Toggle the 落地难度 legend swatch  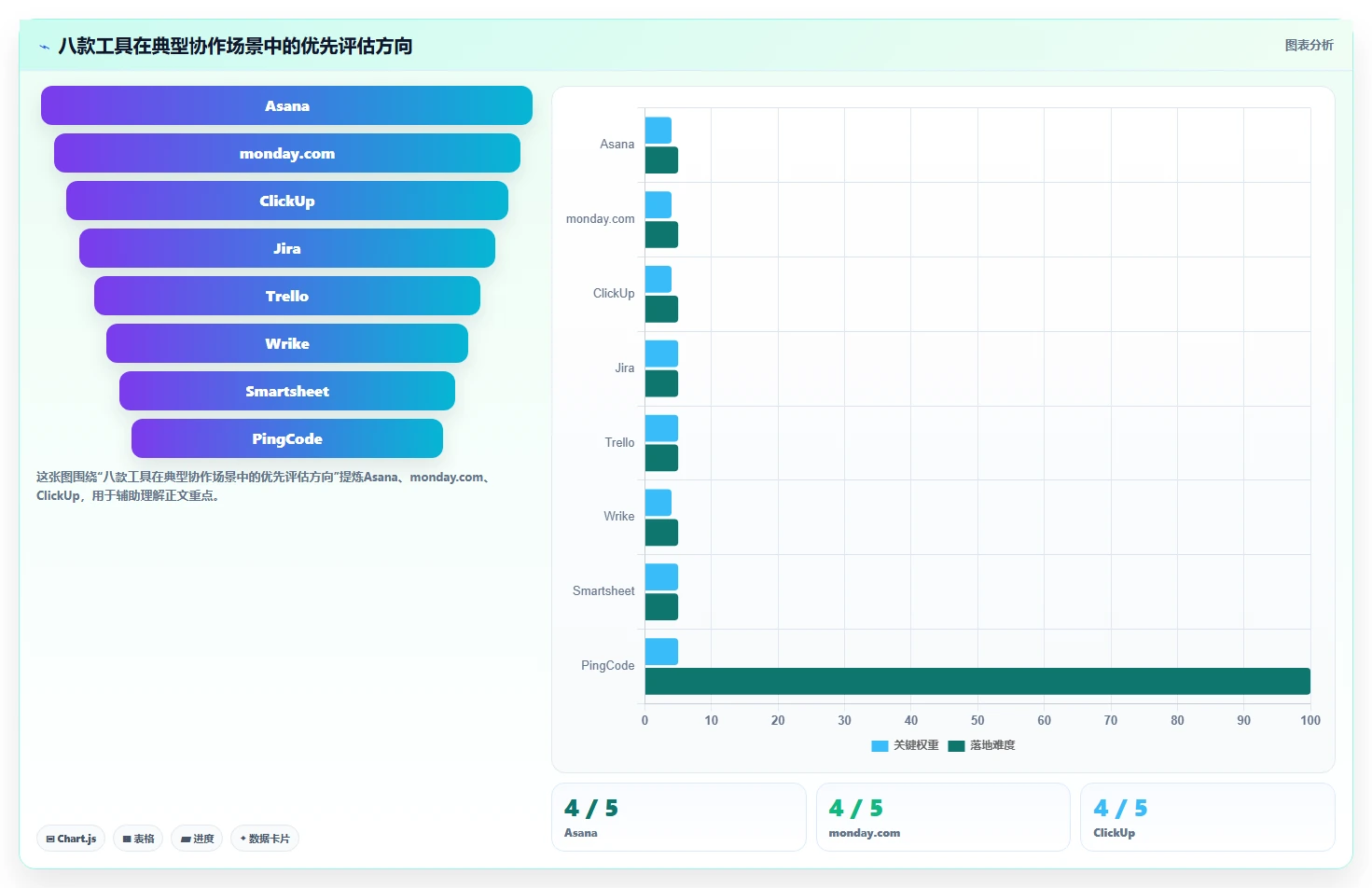(x=956, y=745)
